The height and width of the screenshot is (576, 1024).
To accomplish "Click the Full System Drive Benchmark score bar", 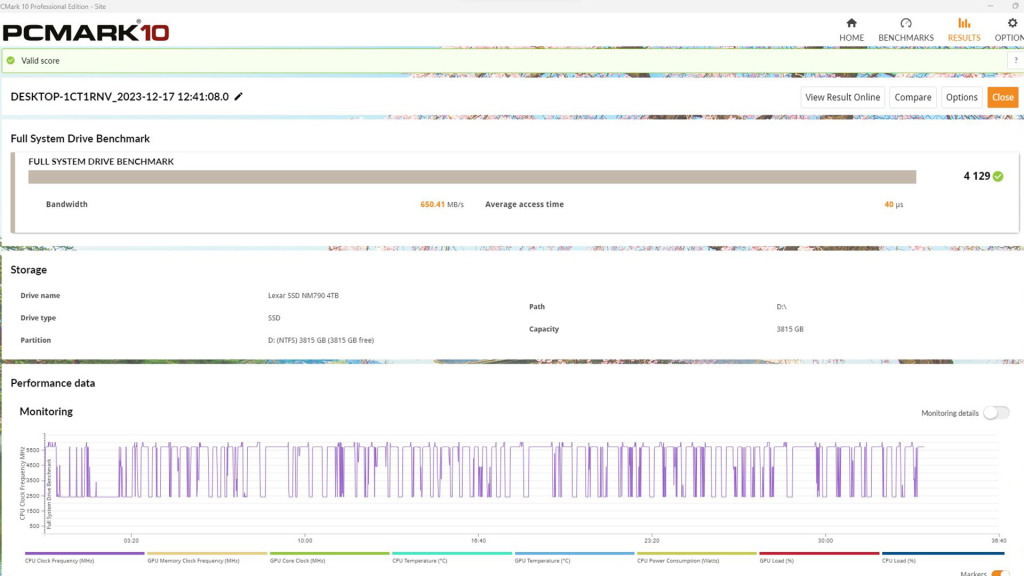I will click(x=472, y=177).
